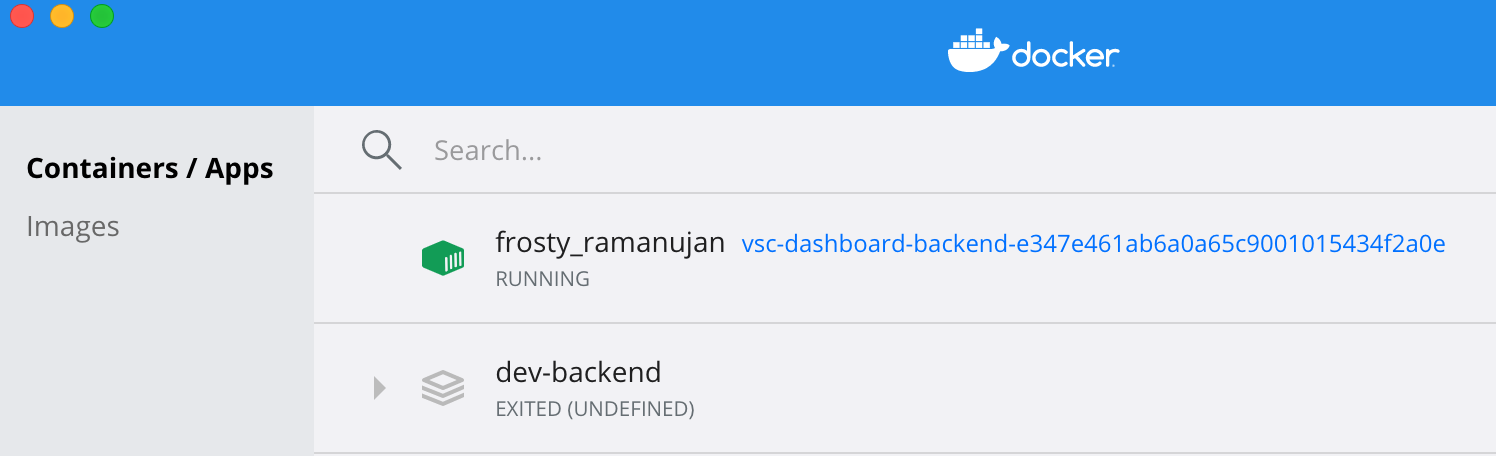This screenshot has width=1496, height=456.
Task: Select the frosty_ramanujan container name
Action: (x=610, y=242)
